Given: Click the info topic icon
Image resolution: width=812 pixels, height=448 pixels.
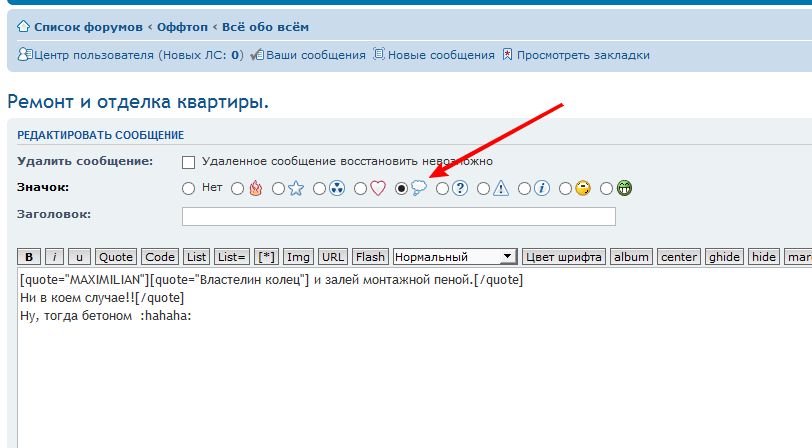Looking at the screenshot, I should 542,188.
